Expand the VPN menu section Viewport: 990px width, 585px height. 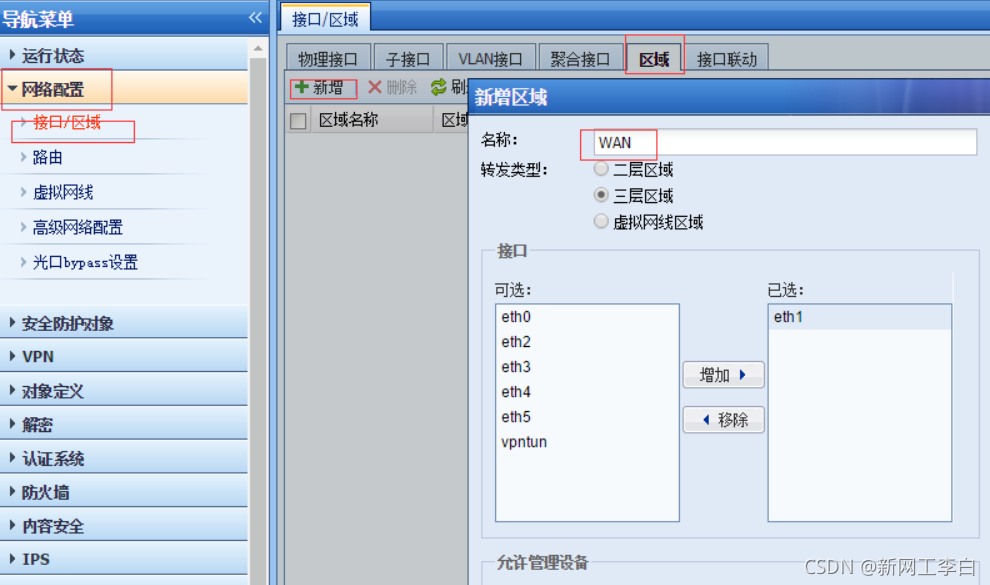point(124,357)
